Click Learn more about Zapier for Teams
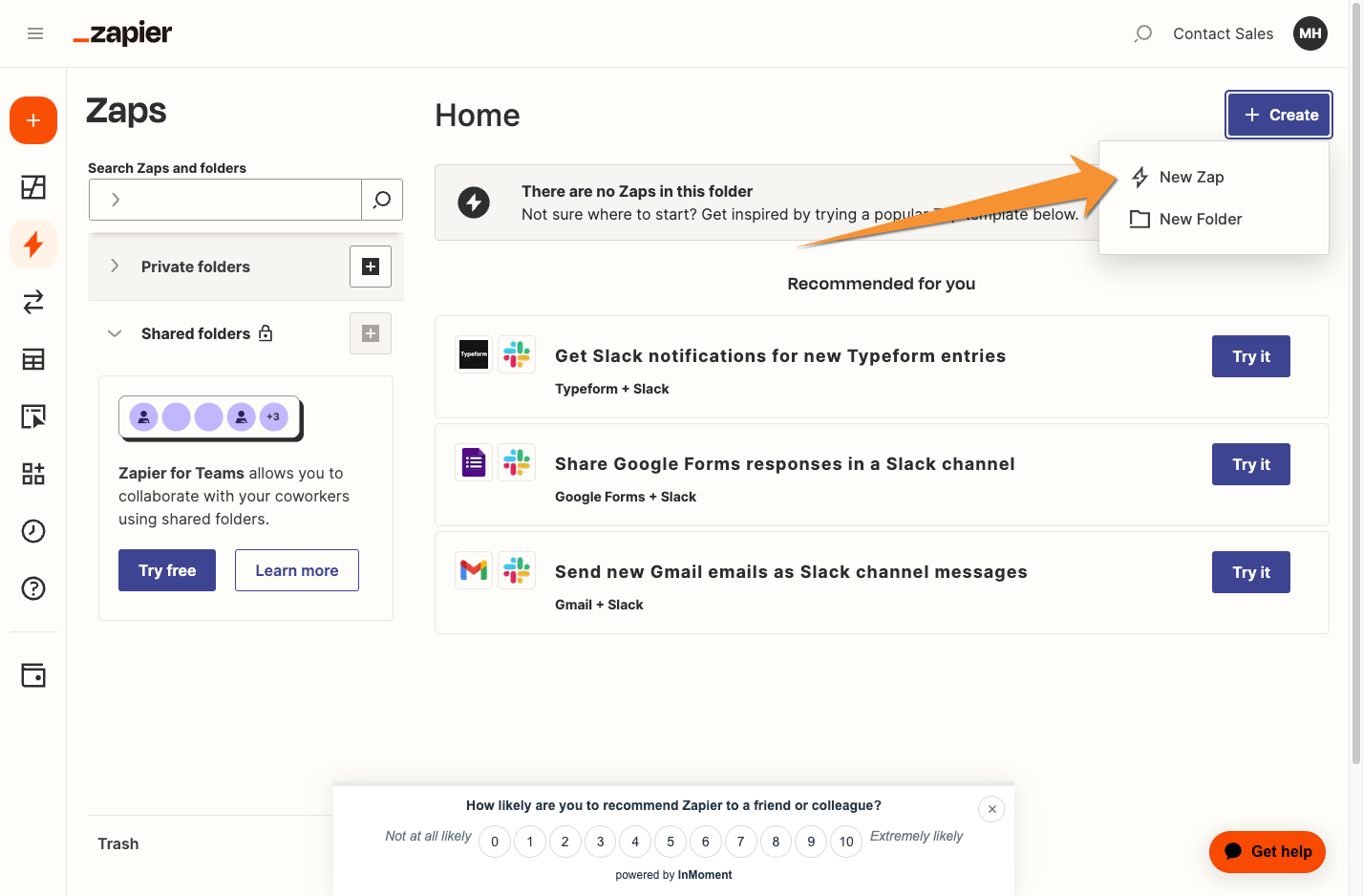Screen dimensions: 1363x896 tap(297, 570)
